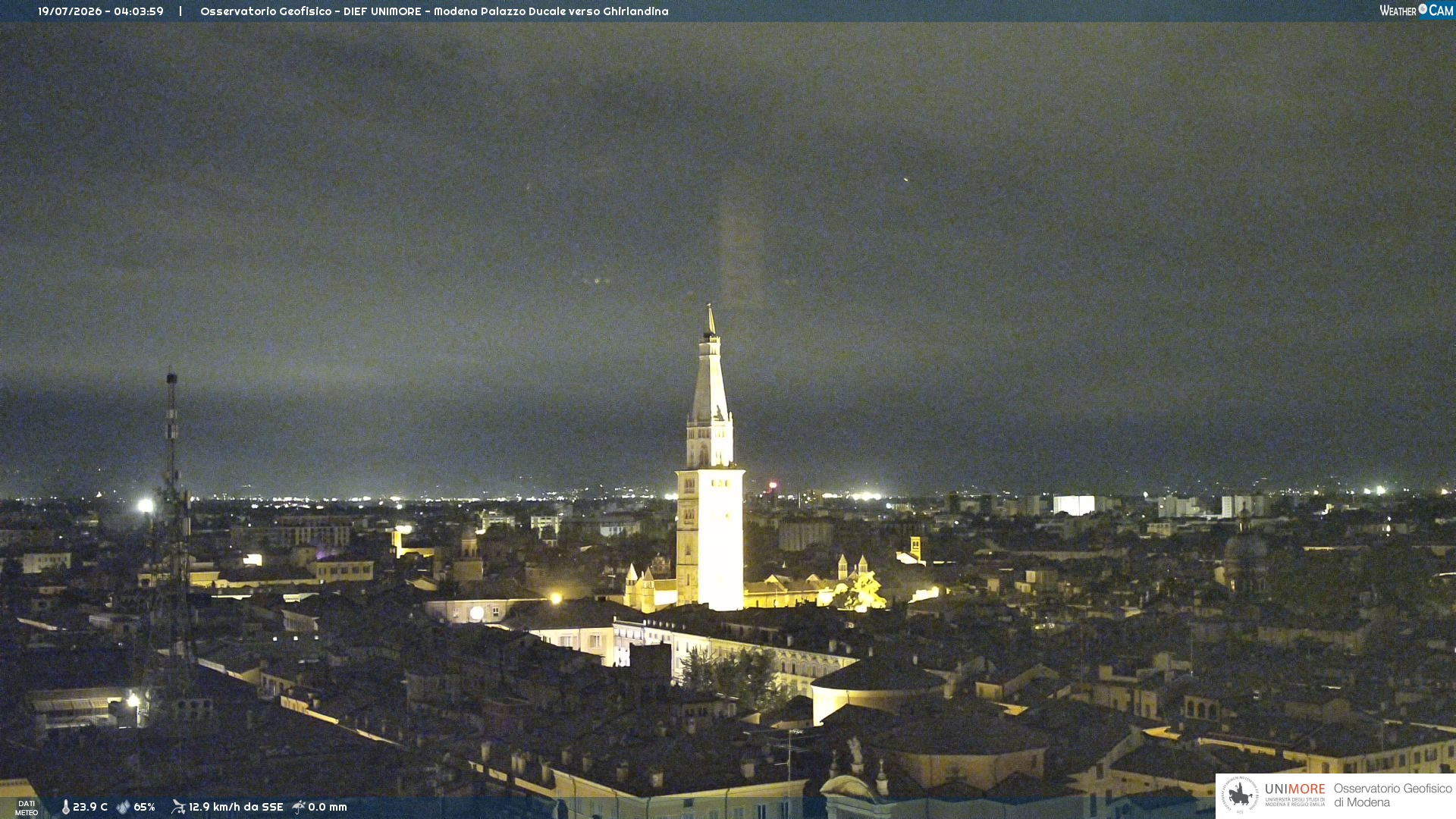The width and height of the screenshot is (1456, 819).
Task: Click the Osservatorio Geofisico camera title text
Action: click(x=435, y=11)
